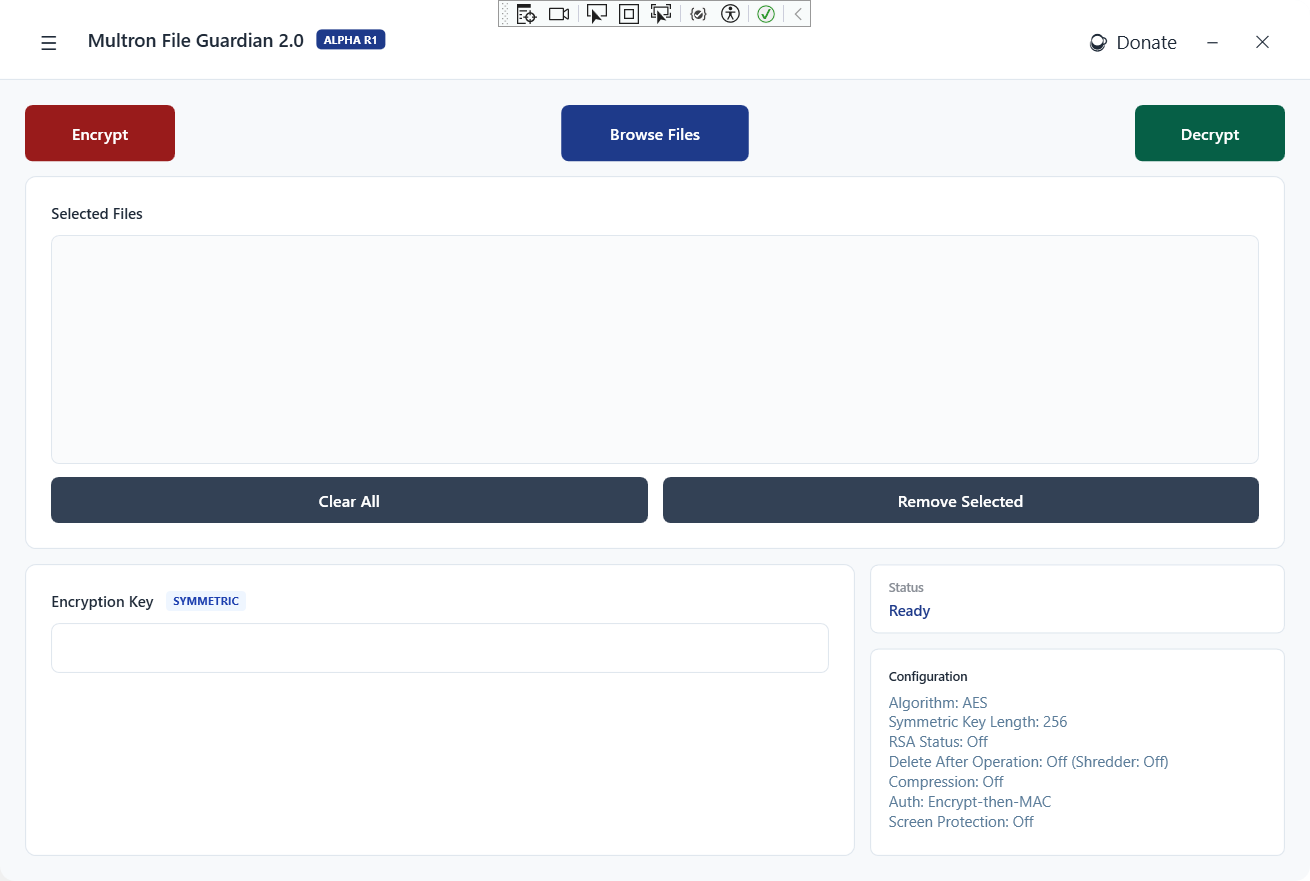Click the 'Configuration' heading
The width and height of the screenshot is (1310, 881).
click(x=928, y=677)
